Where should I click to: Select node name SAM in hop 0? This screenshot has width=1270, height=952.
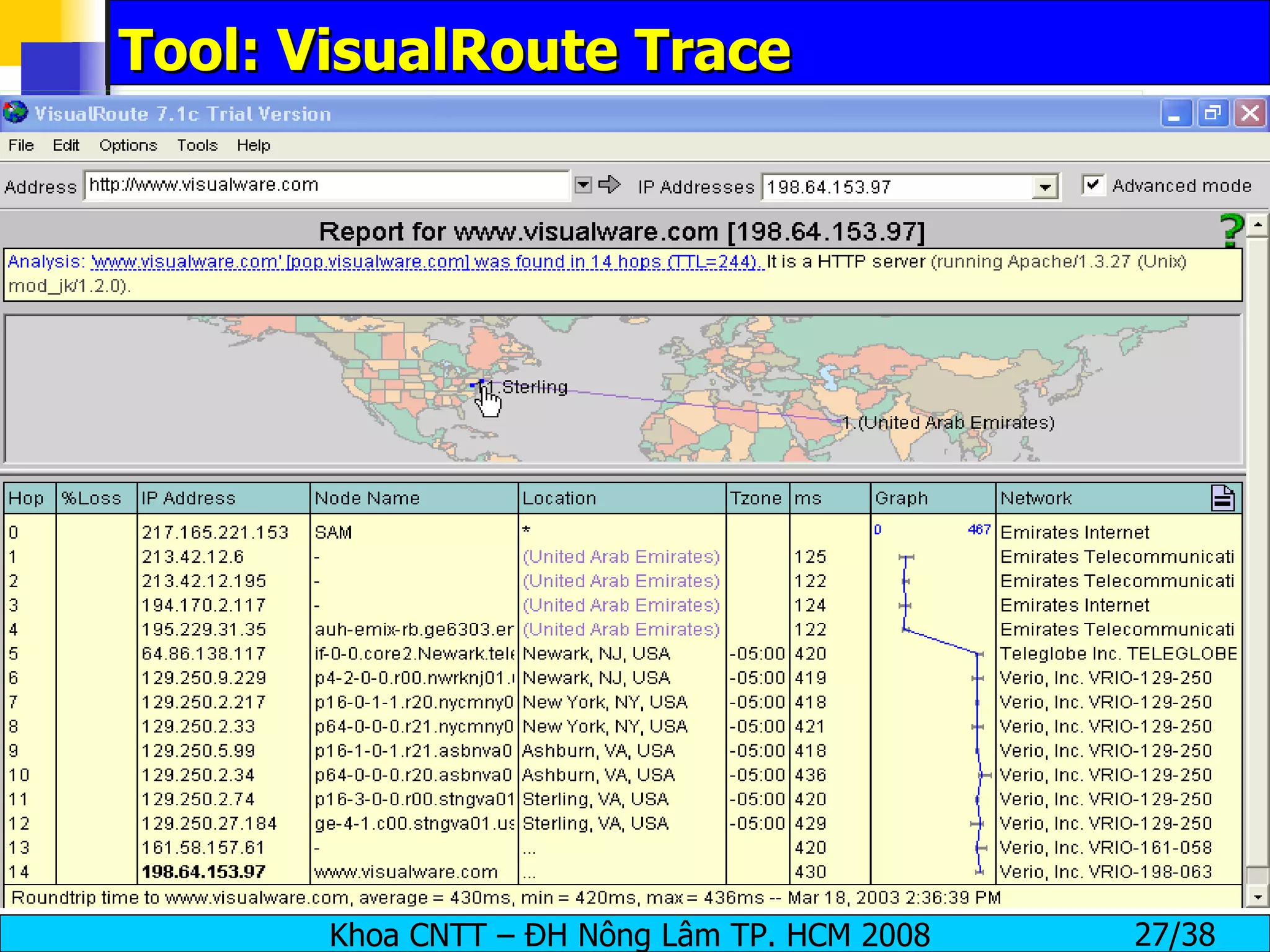click(334, 532)
